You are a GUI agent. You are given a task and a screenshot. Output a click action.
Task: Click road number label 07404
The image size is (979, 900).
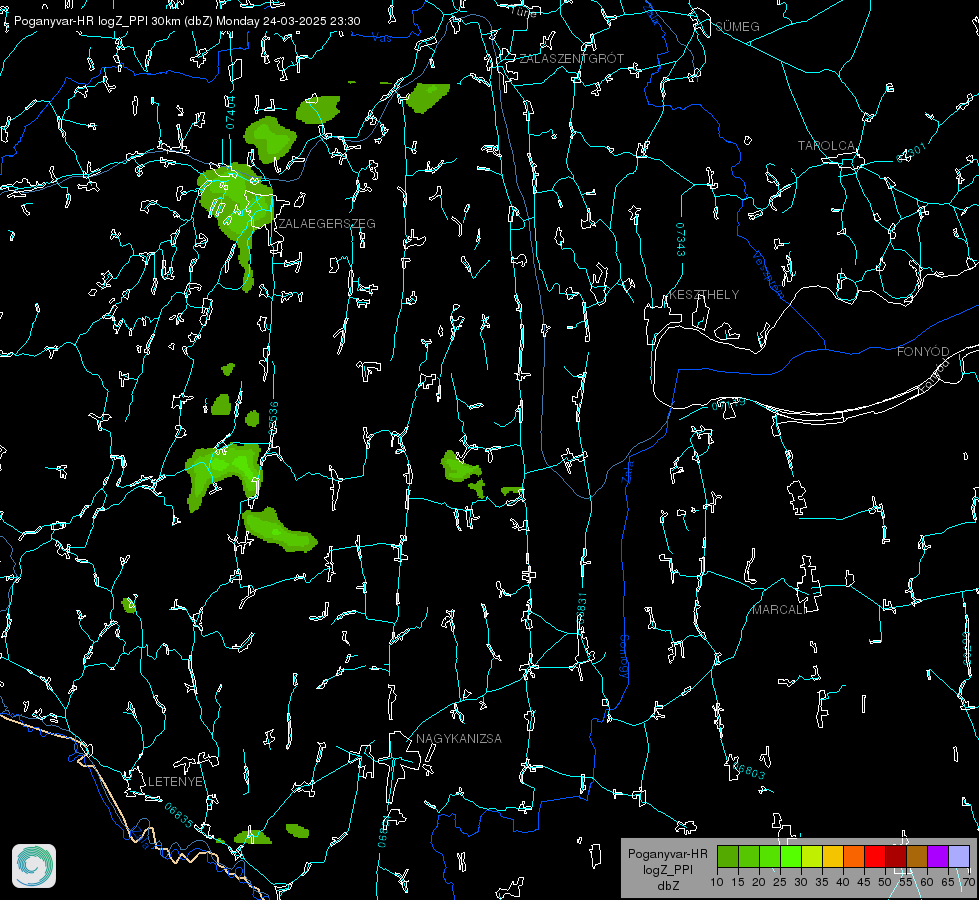230,112
